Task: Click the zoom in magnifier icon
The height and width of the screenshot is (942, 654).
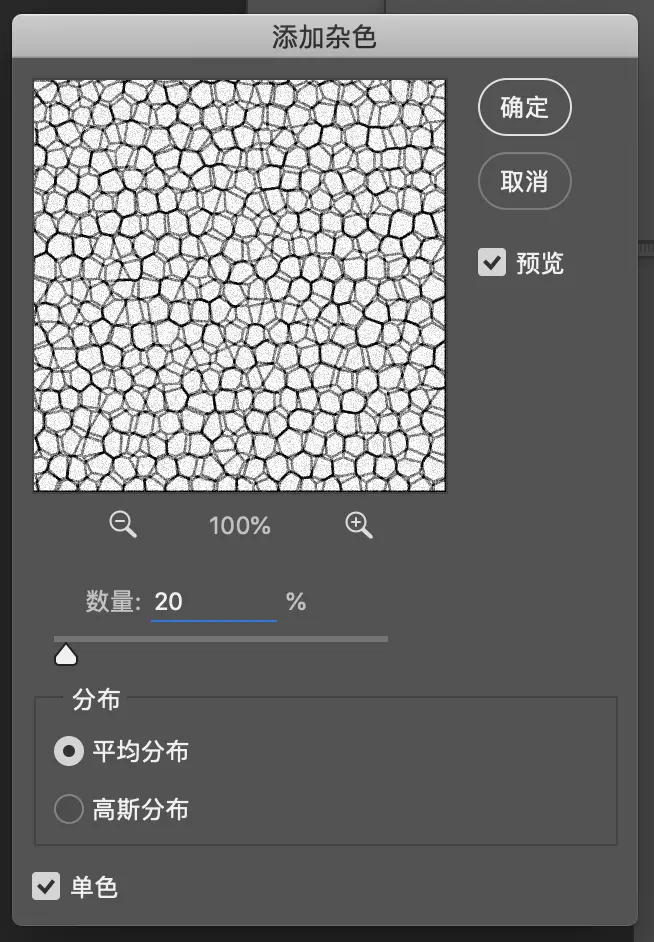Action: 359,524
